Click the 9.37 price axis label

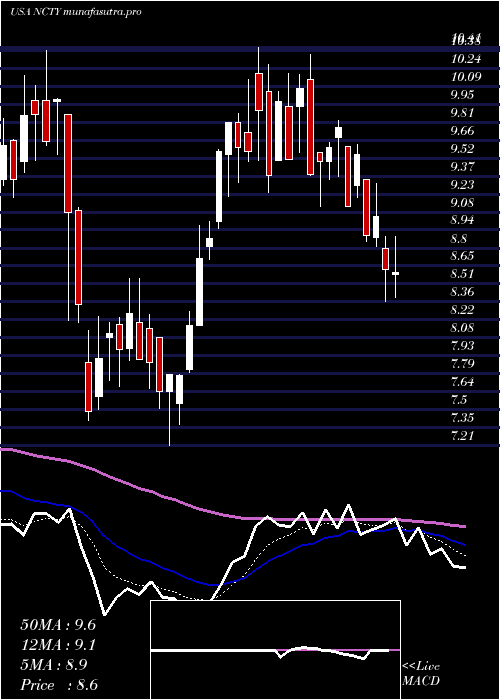(462, 167)
